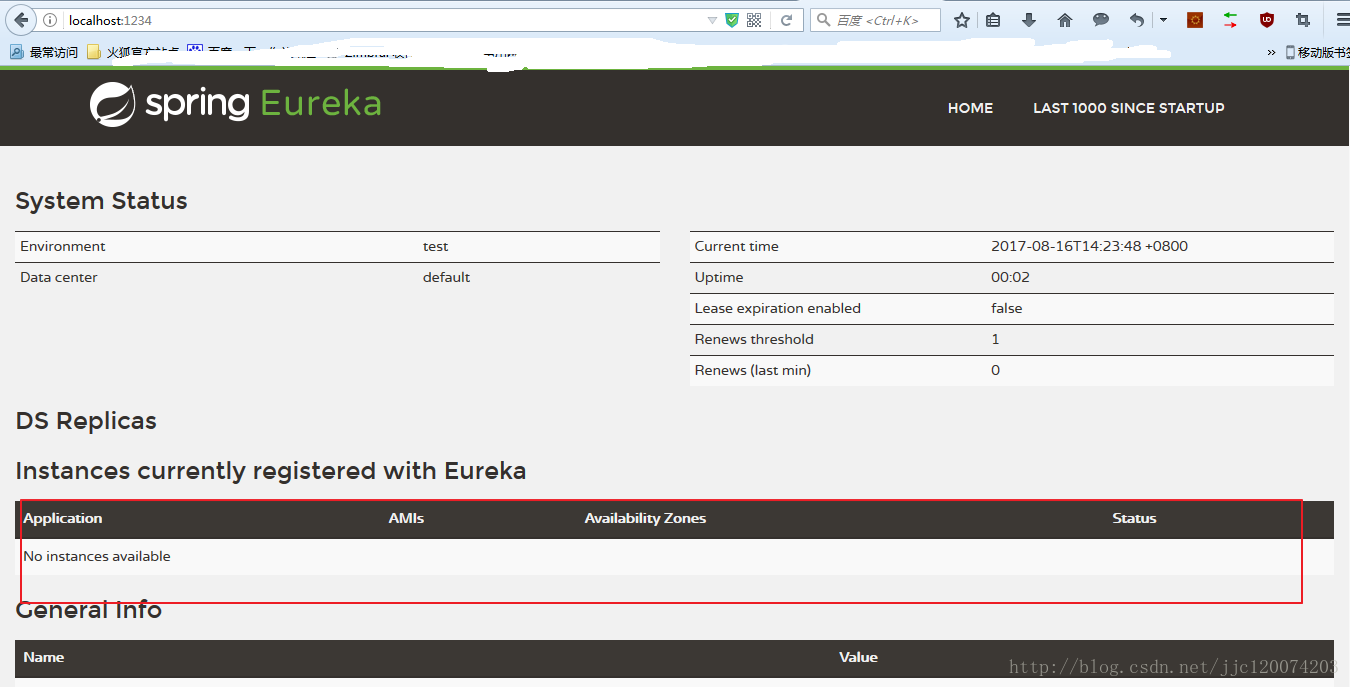1350x687 pixels.
Task: Select the 'test' environment value
Action: (x=435, y=246)
